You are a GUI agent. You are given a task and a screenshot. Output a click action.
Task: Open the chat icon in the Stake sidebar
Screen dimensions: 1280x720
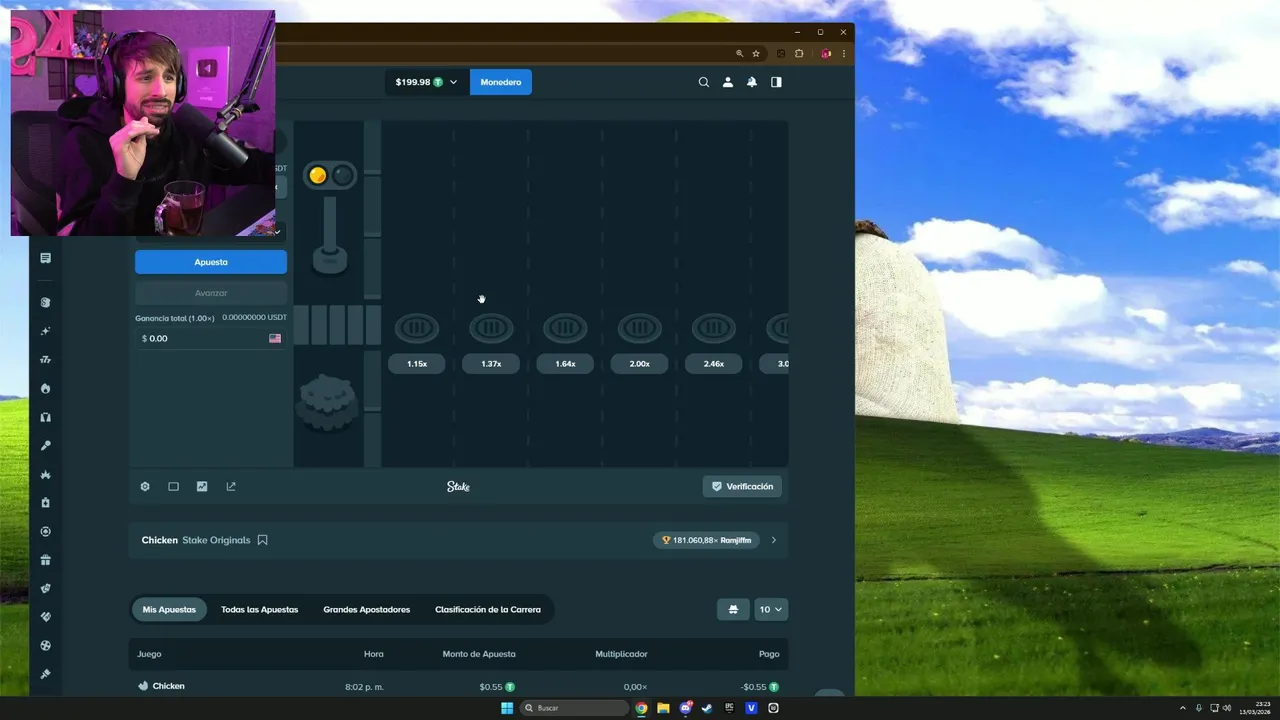click(45, 258)
